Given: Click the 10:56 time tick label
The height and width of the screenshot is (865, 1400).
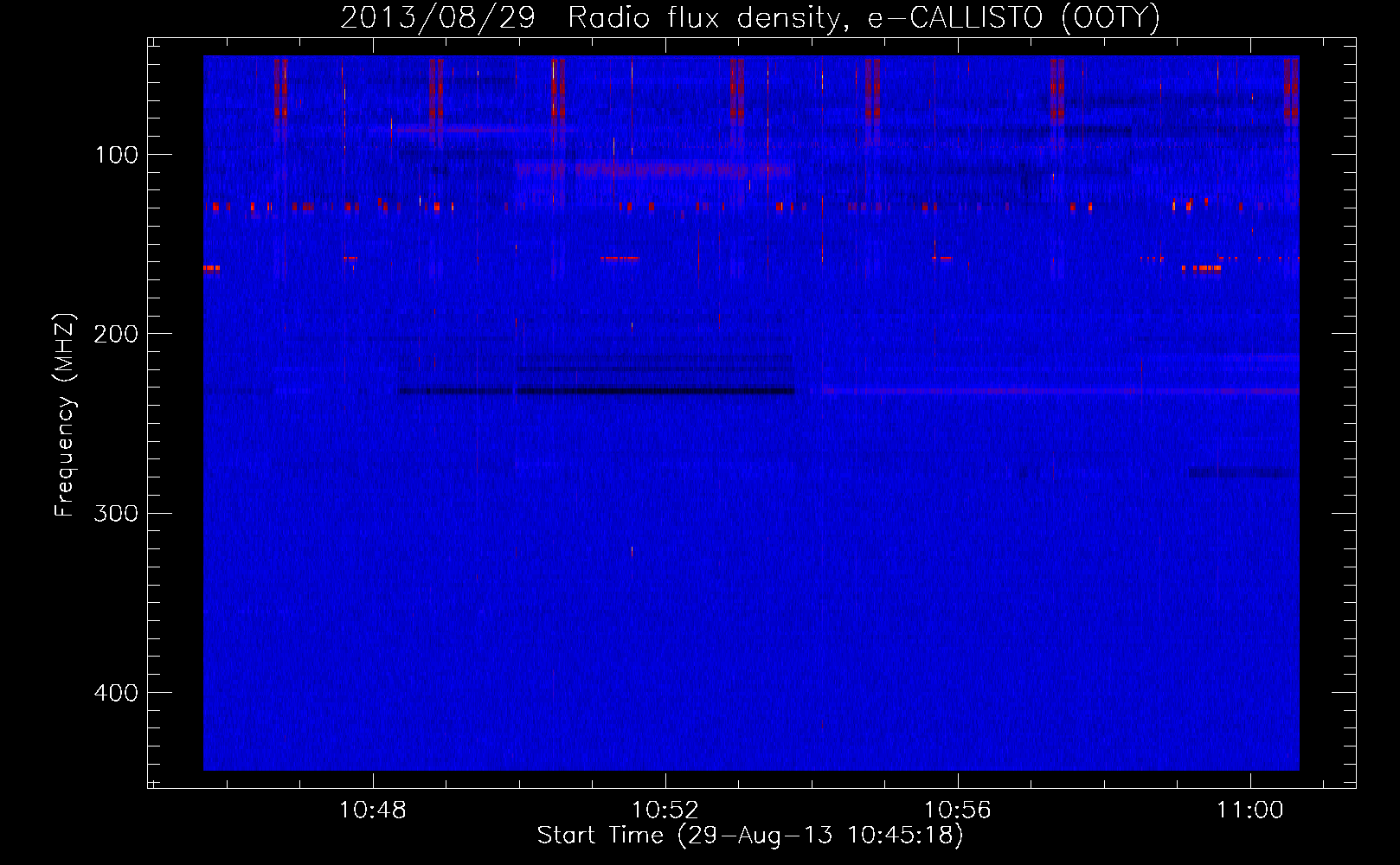Looking at the screenshot, I should tap(958, 811).
